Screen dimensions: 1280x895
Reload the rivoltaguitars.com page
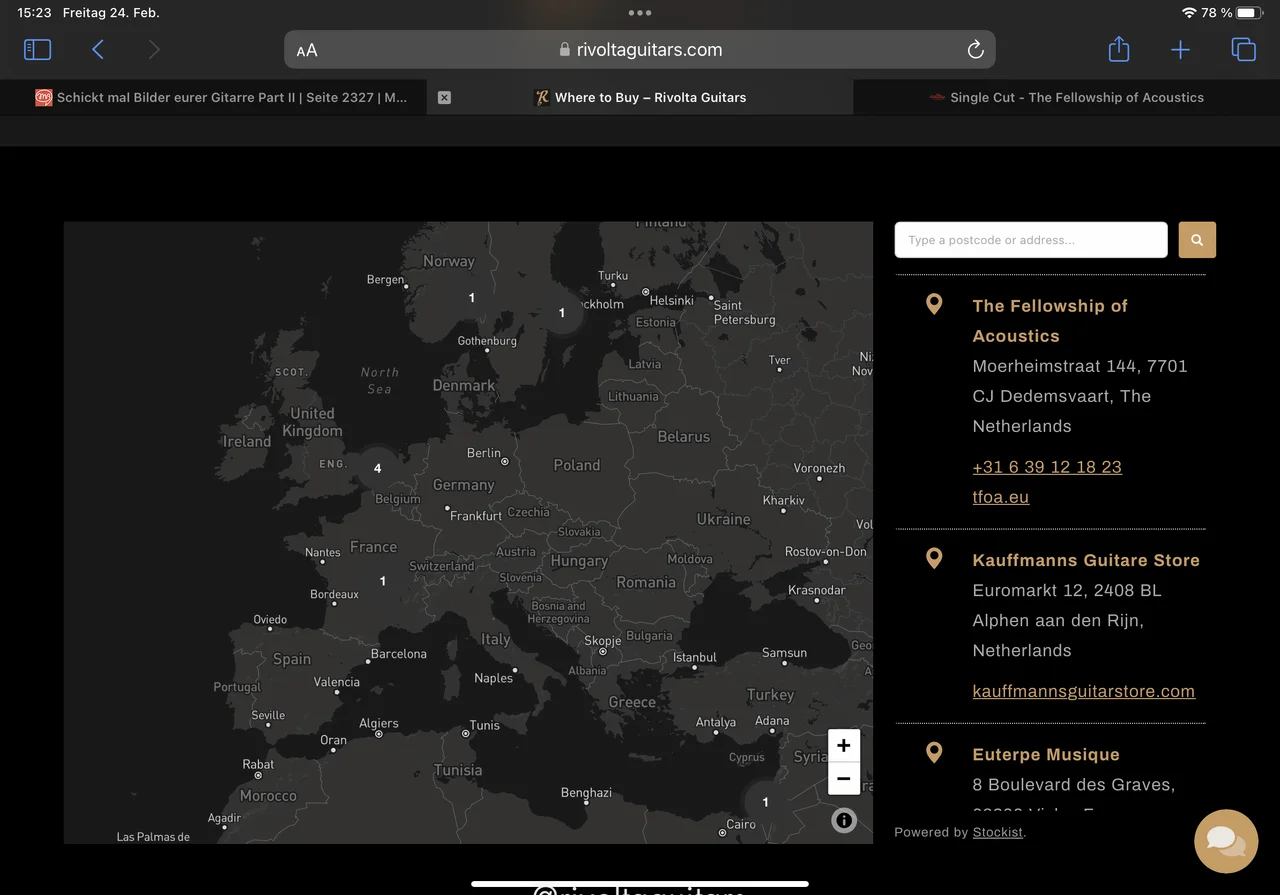[975, 50]
